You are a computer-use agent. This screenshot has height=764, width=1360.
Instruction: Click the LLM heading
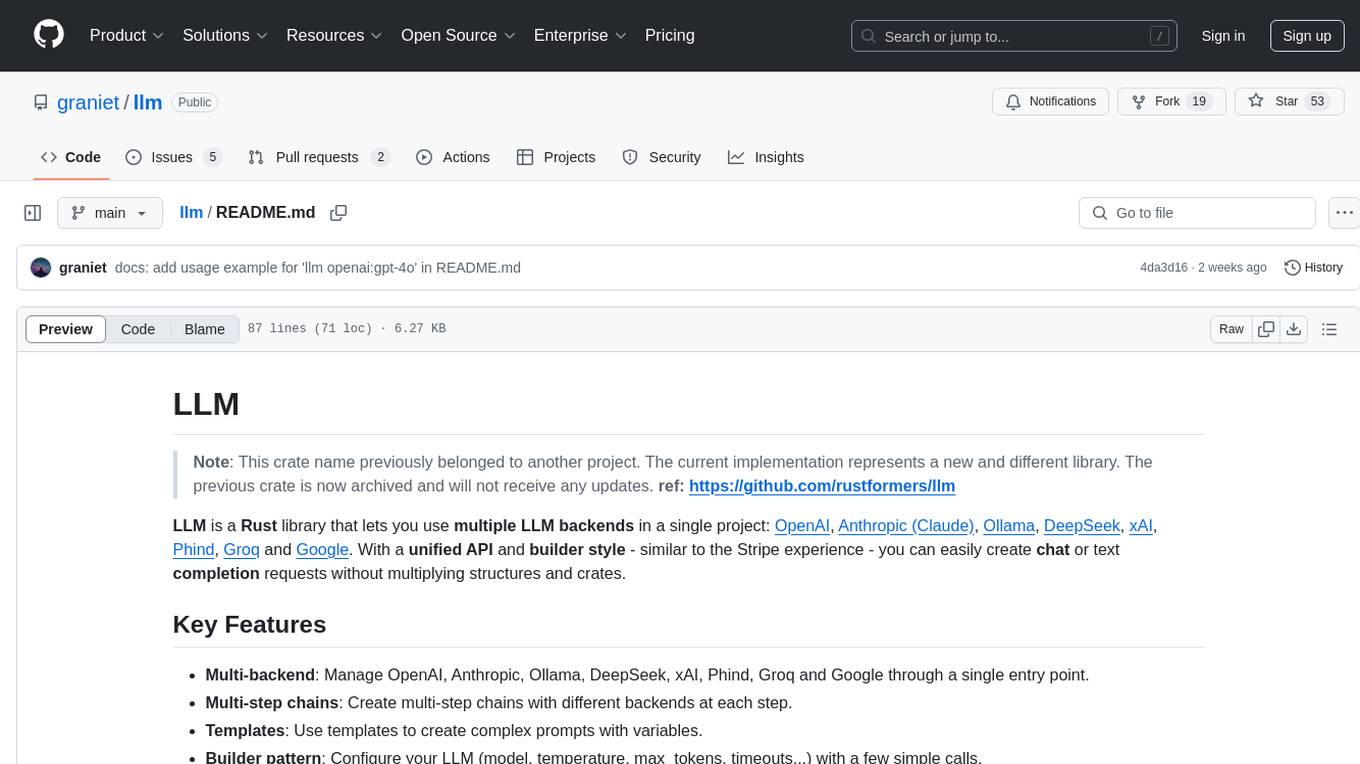[206, 404]
